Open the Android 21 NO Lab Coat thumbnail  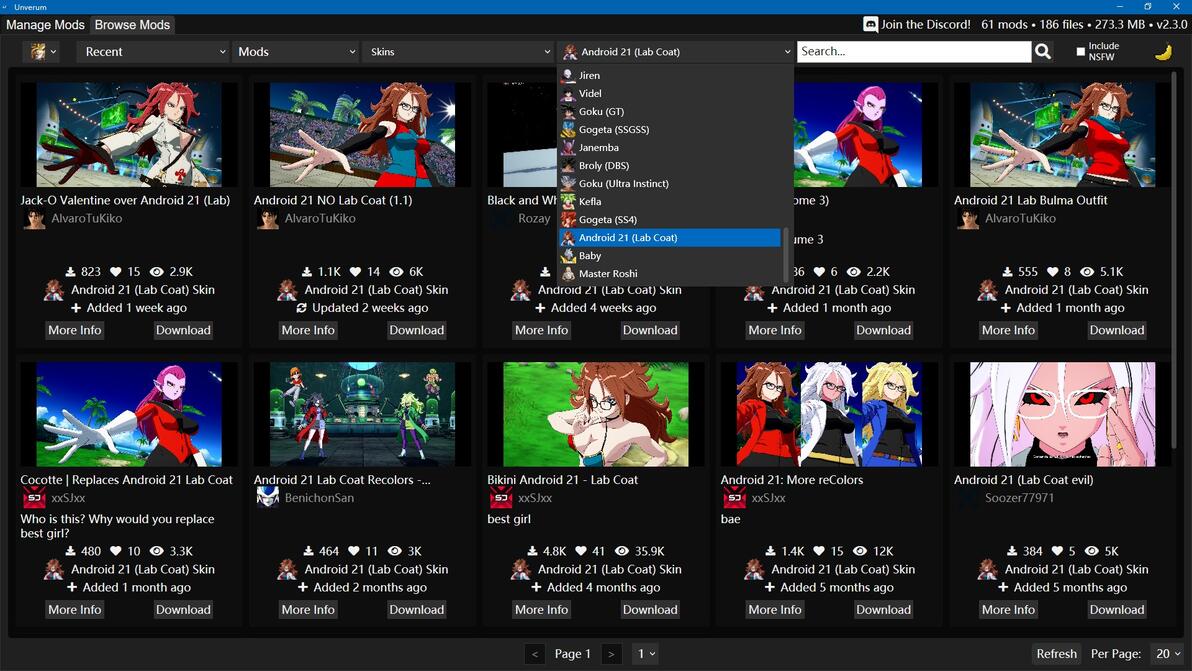tap(363, 135)
